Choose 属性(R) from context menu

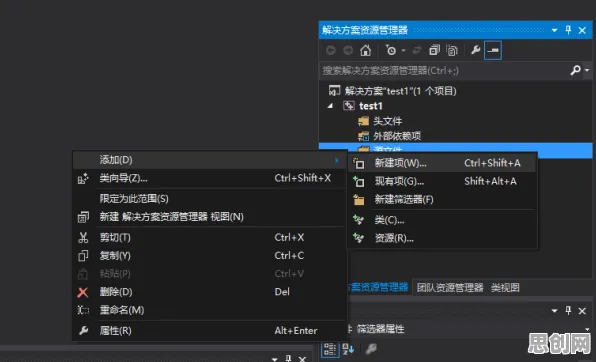point(209,330)
